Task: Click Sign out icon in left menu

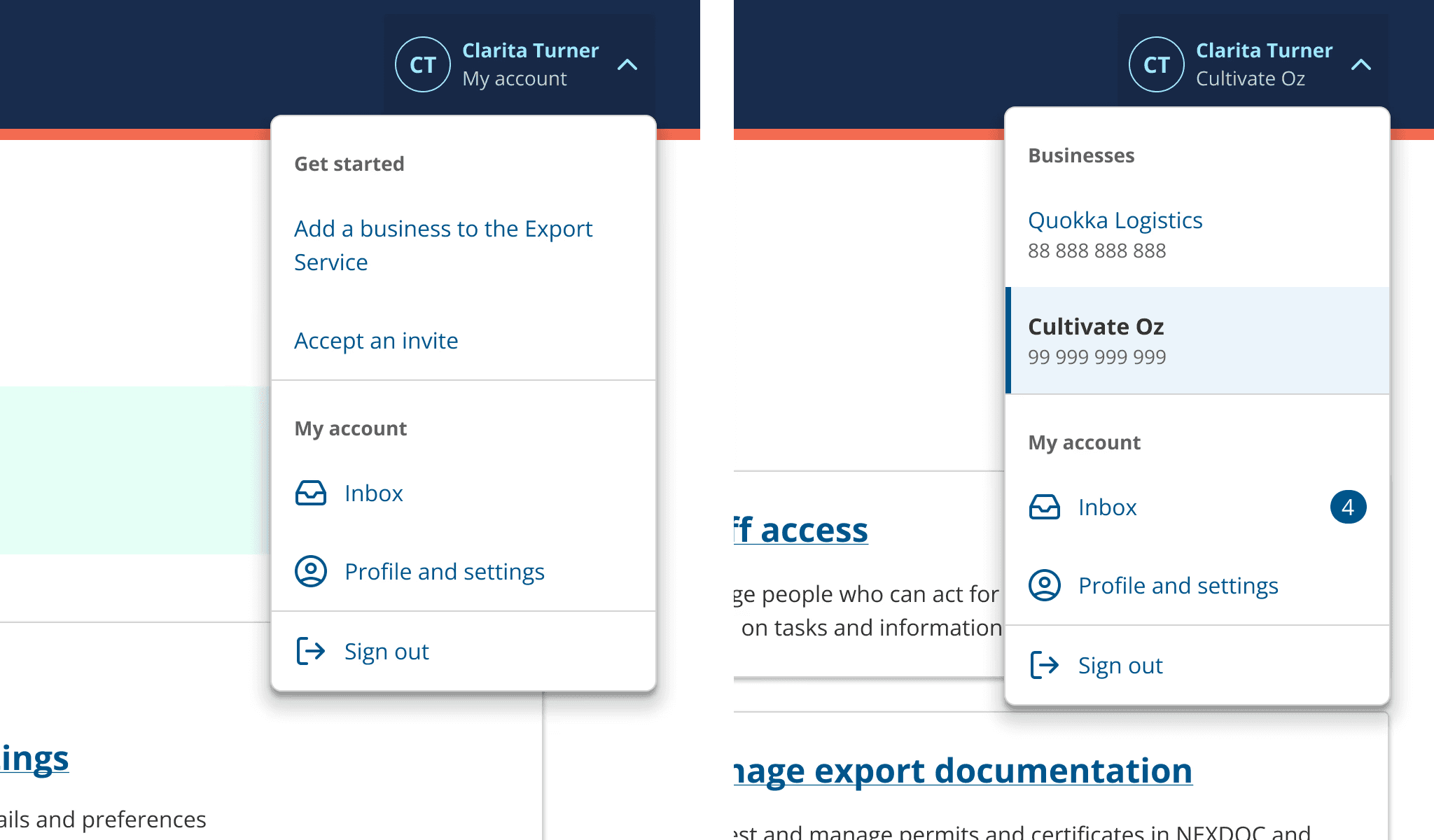Action: 310,651
